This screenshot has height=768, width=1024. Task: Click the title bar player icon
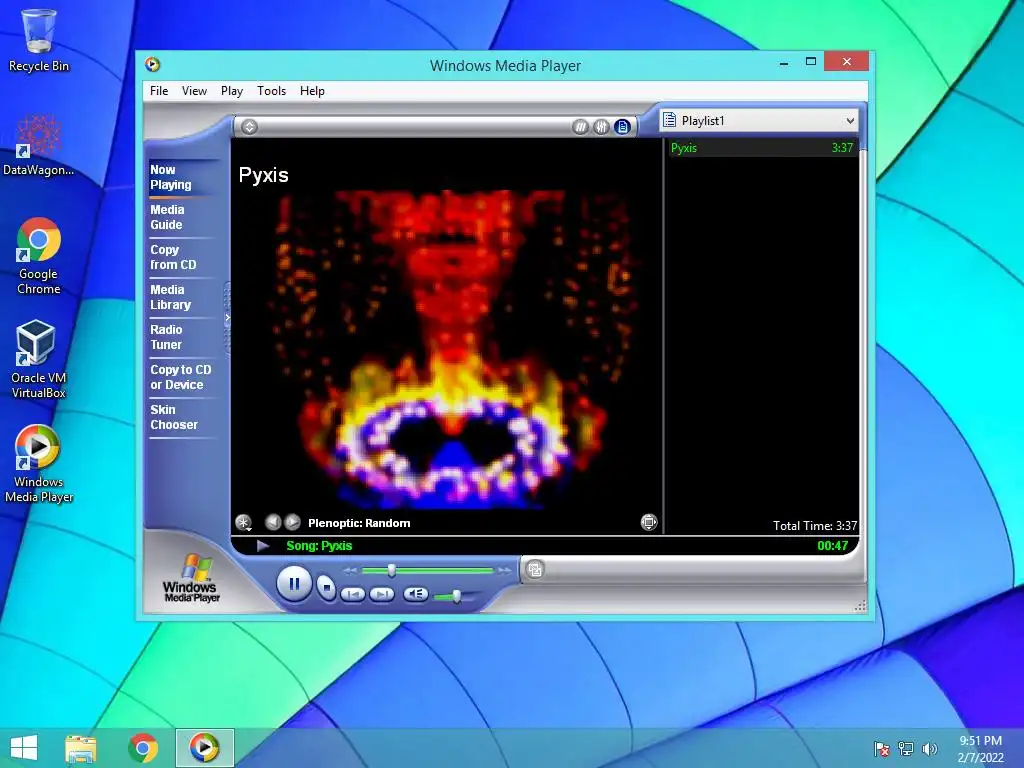pyautogui.click(x=152, y=64)
